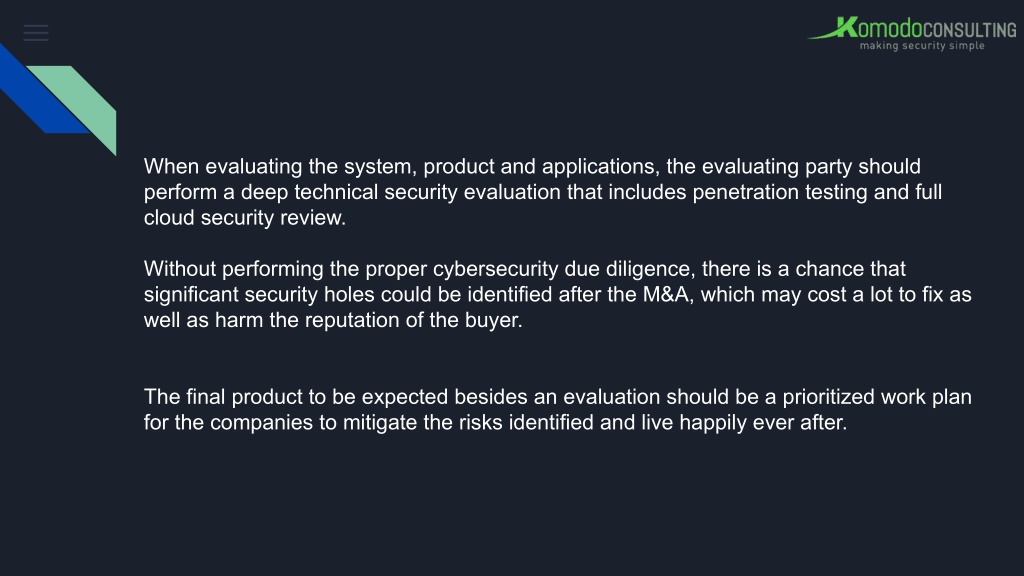The width and height of the screenshot is (1024, 576).
Task: Click the blue diagonal stripe shape
Action: coord(37,93)
